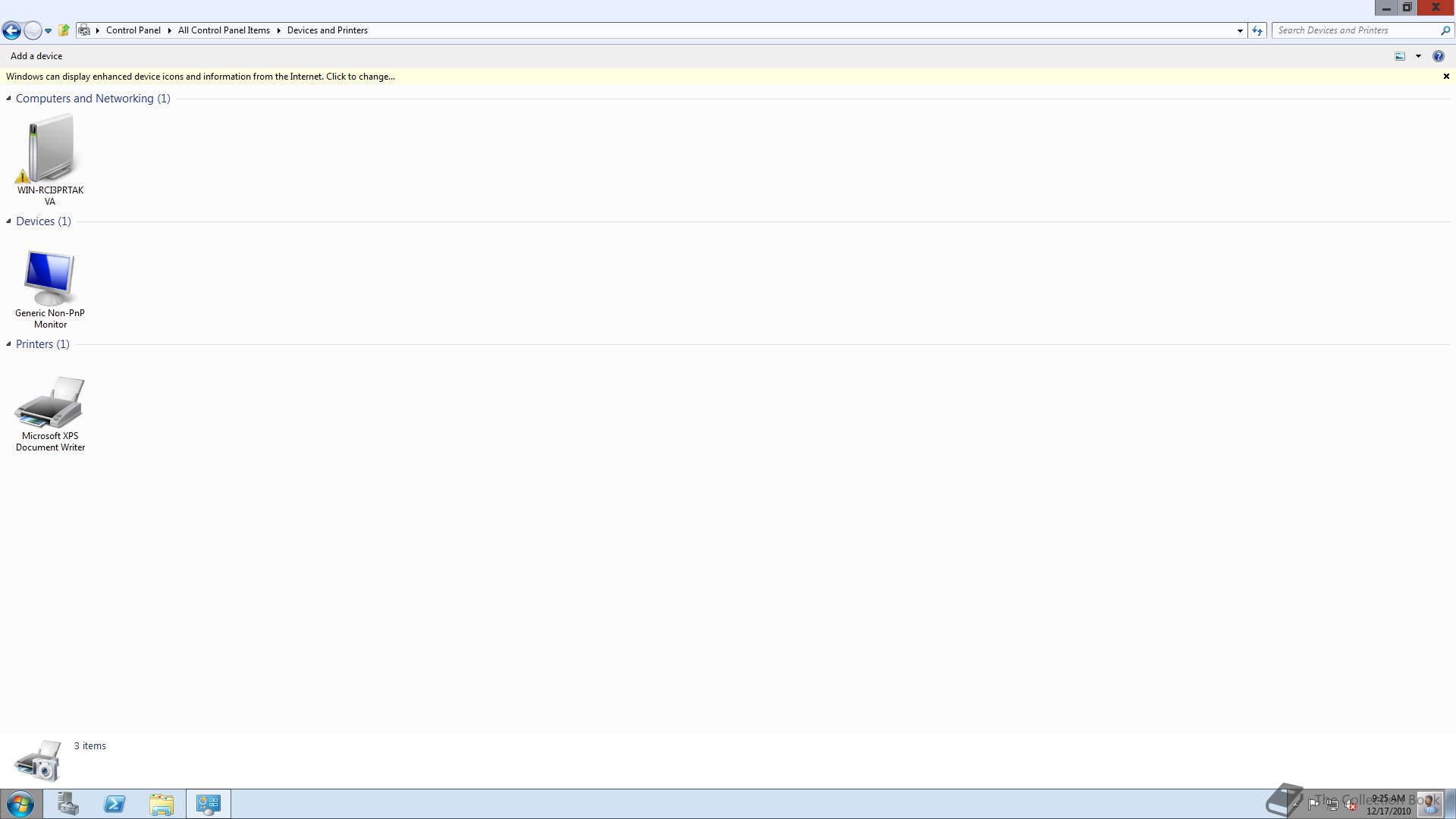
Task: Click Generic Non-PnP Monitor label
Action: (50, 318)
